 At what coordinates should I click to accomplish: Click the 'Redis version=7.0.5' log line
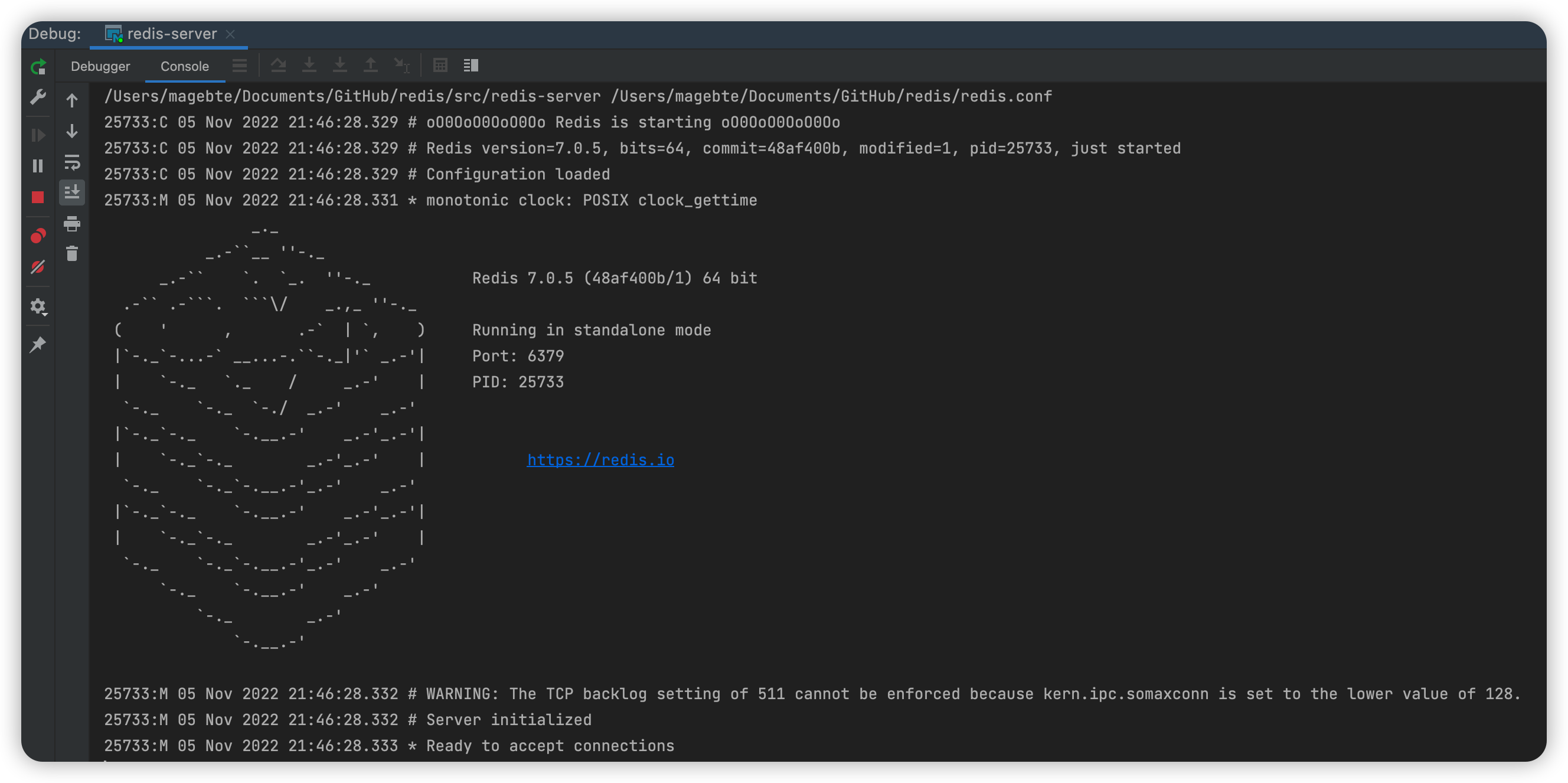[642, 148]
